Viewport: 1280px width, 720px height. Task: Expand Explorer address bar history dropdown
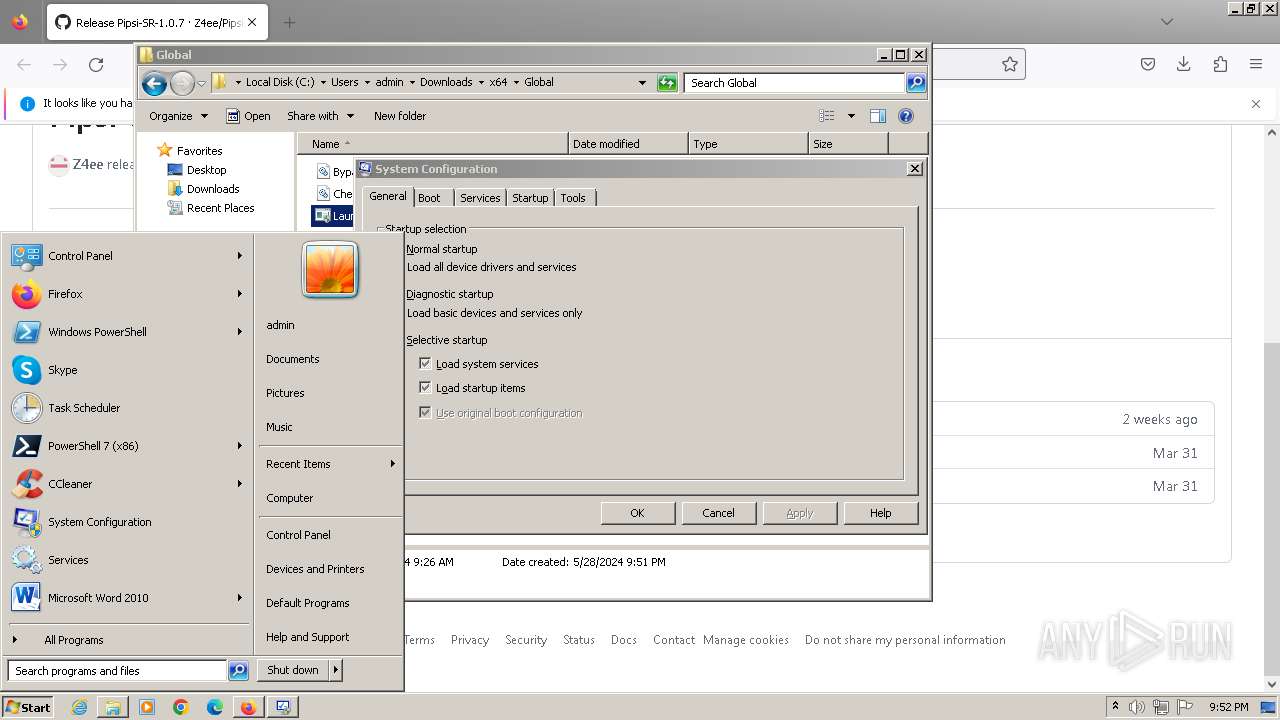coord(642,83)
